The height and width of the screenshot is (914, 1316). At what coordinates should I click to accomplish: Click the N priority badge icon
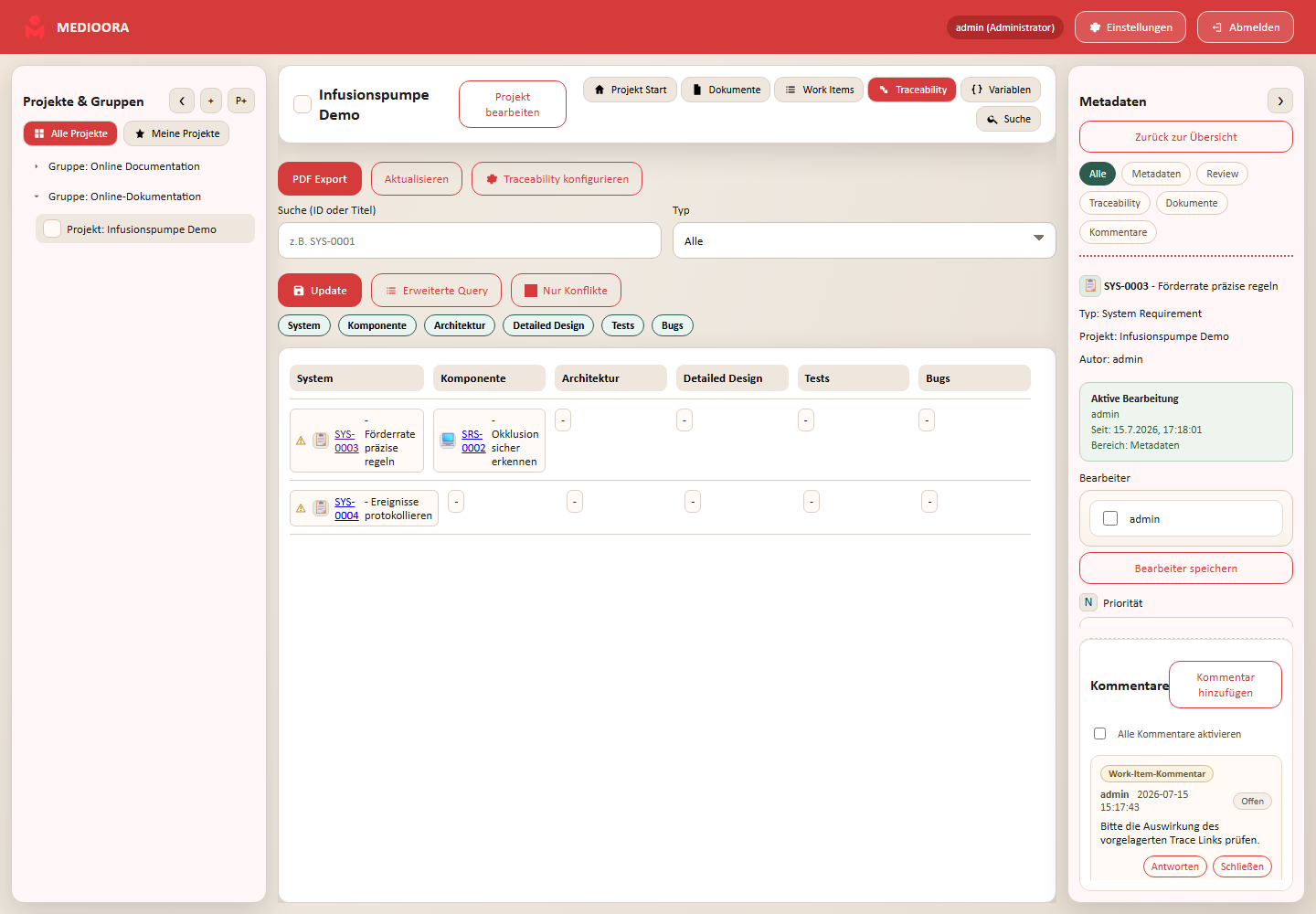pos(1088,602)
